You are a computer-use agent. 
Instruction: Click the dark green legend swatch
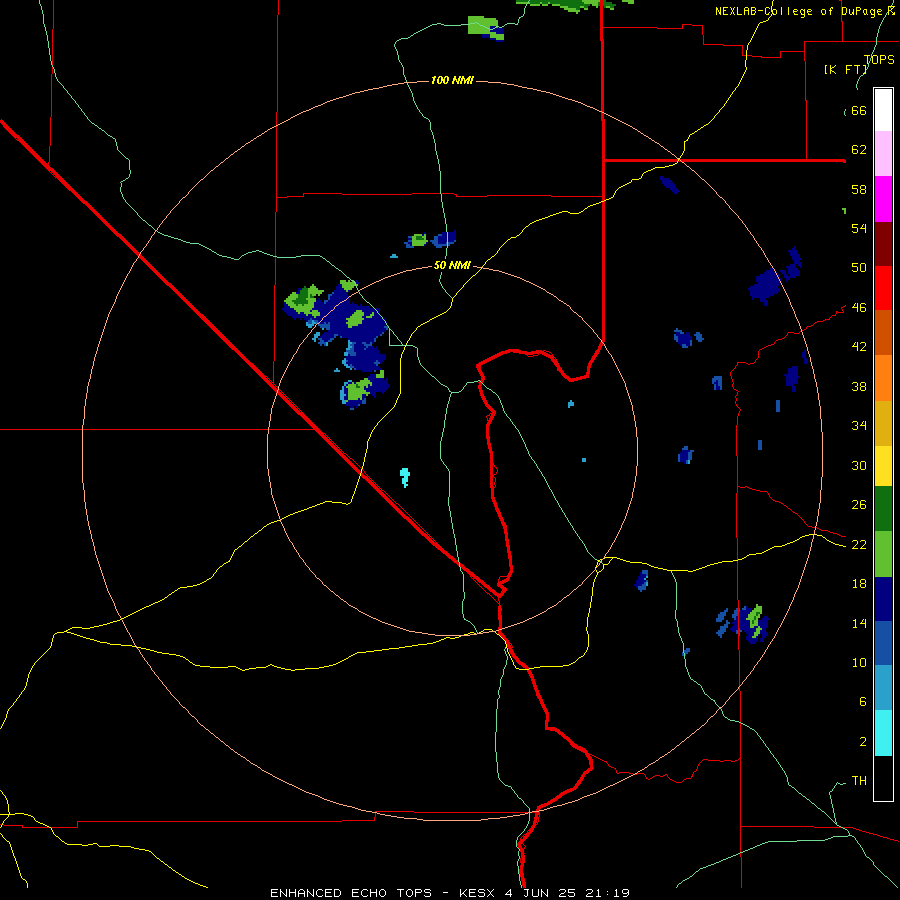[883, 508]
